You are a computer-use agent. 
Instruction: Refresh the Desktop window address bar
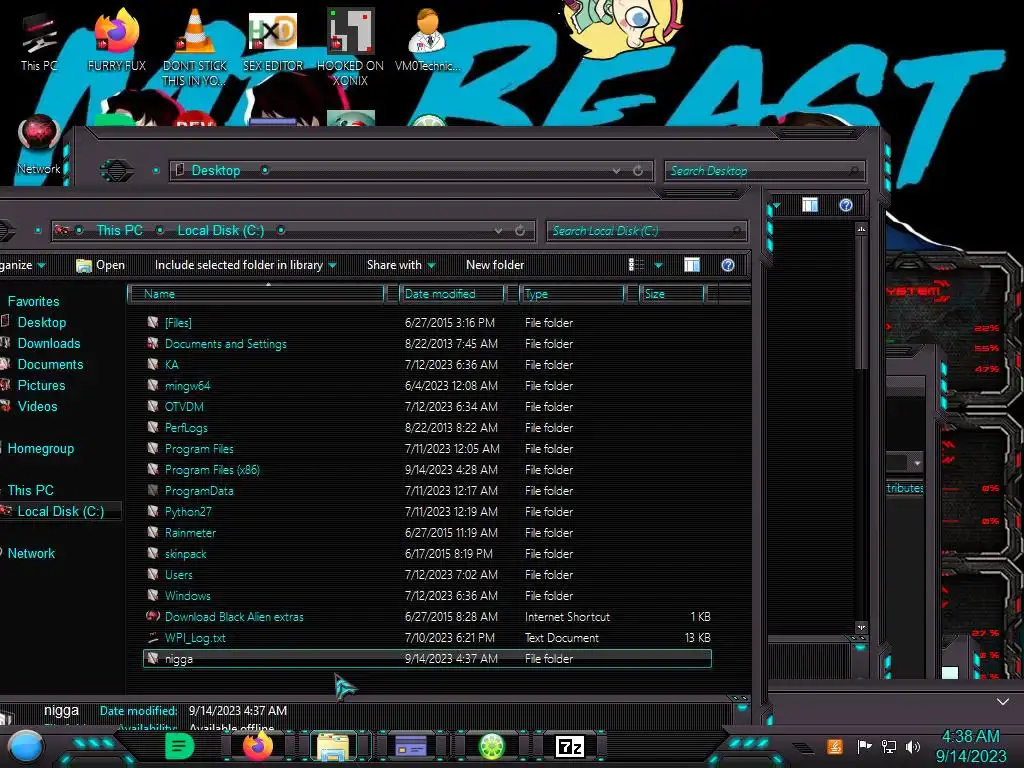638,170
